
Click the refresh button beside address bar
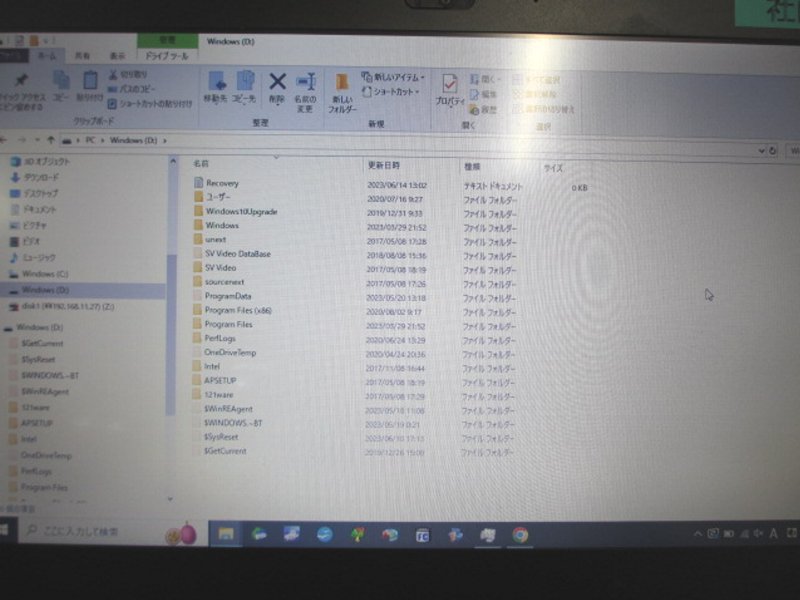(x=772, y=151)
